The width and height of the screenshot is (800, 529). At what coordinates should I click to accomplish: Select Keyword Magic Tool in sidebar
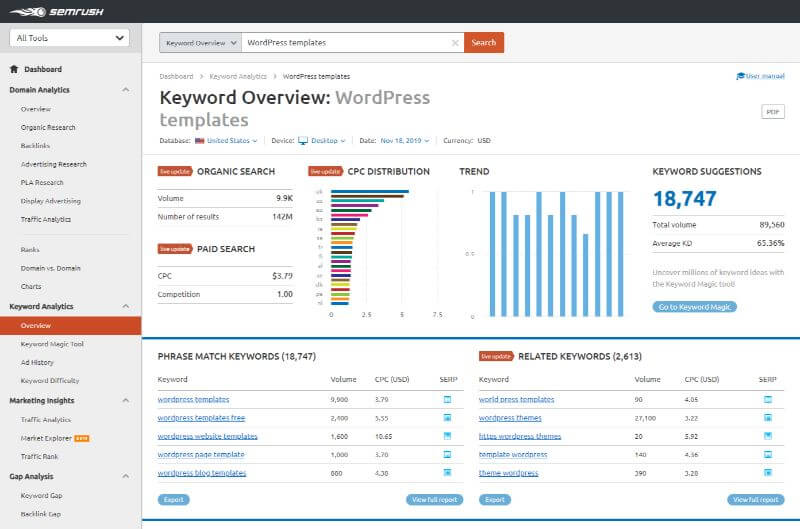[x=52, y=344]
